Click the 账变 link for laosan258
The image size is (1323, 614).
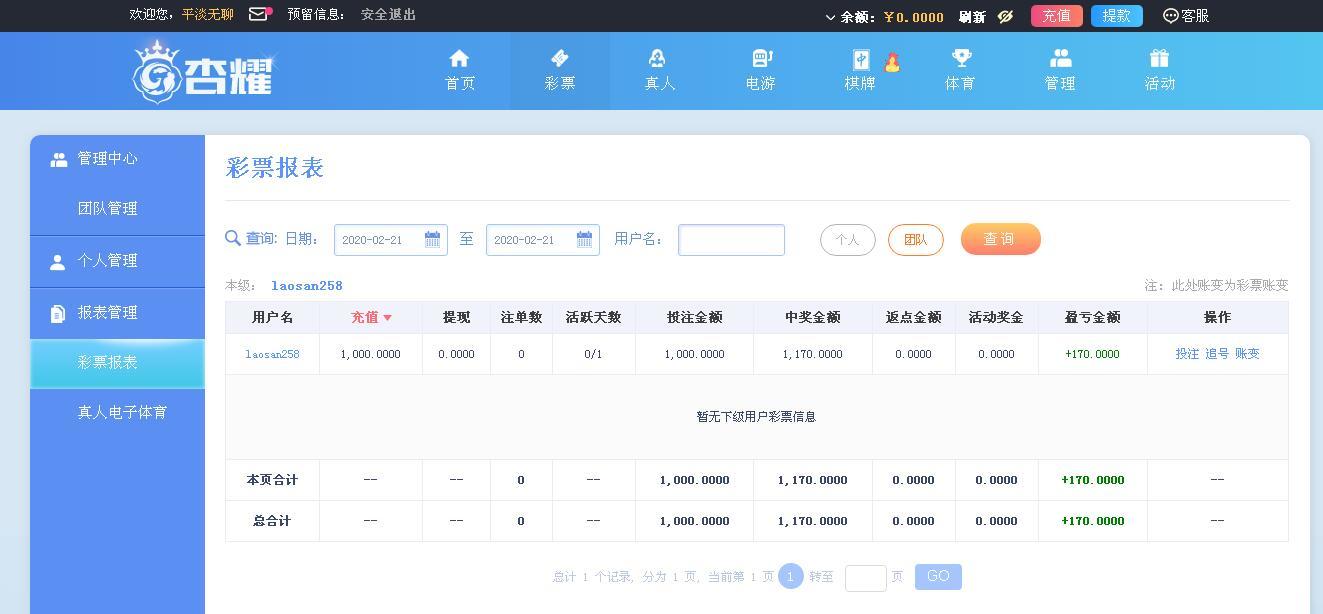point(1247,354)
